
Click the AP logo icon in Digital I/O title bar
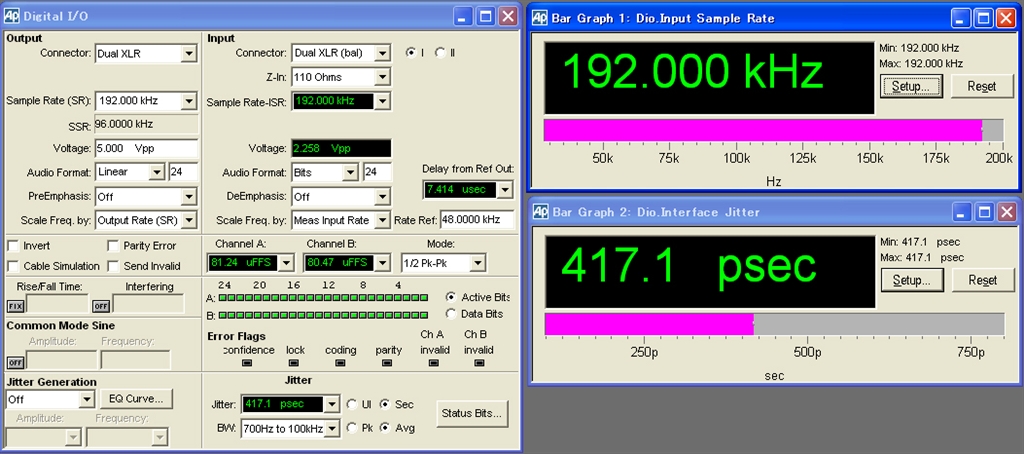pos(12,16)
